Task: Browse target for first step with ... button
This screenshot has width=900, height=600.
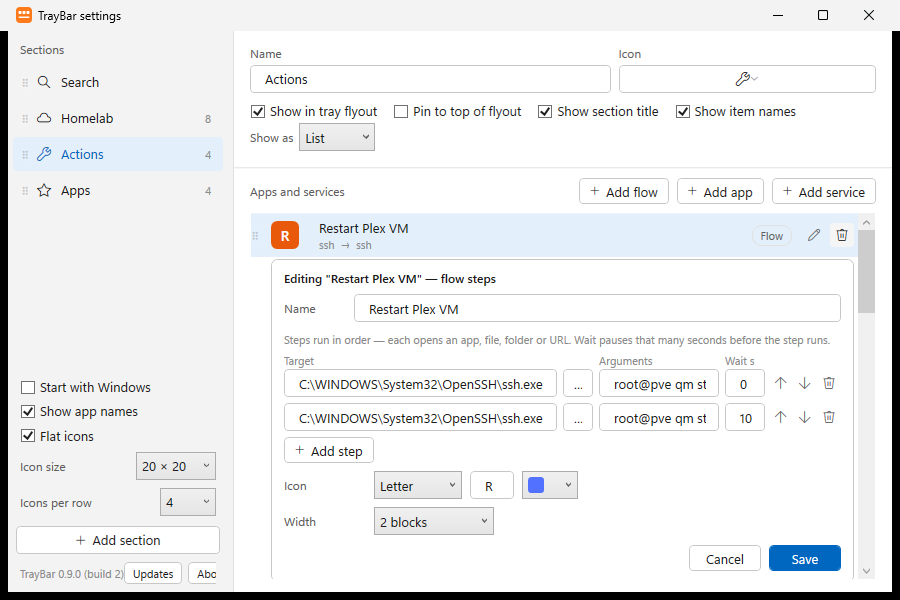Action: tap(578, 384)
